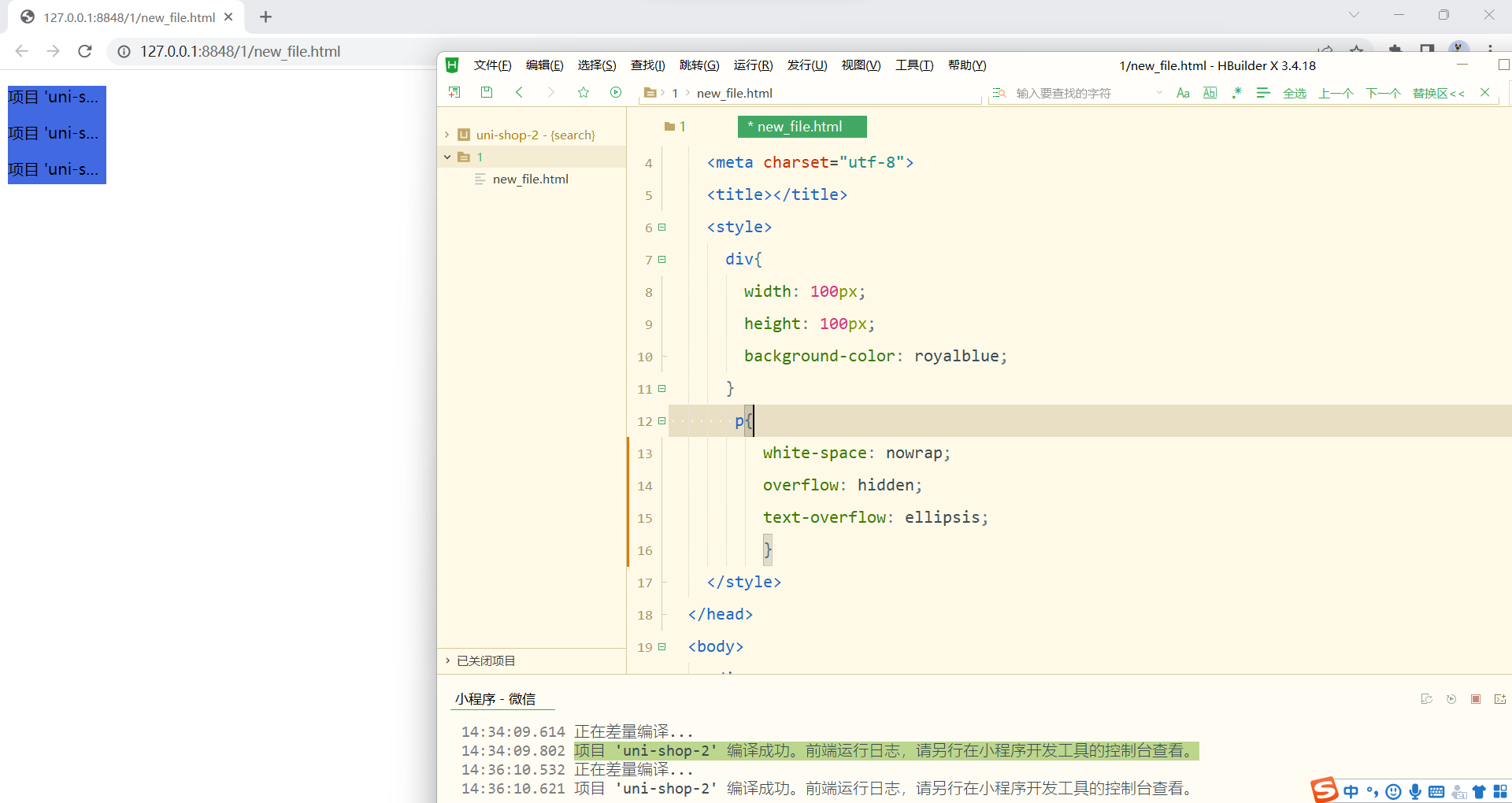Open the 查找(I) menu
Viewport: 1512px width, 803px height.
(x=648, y=65)
